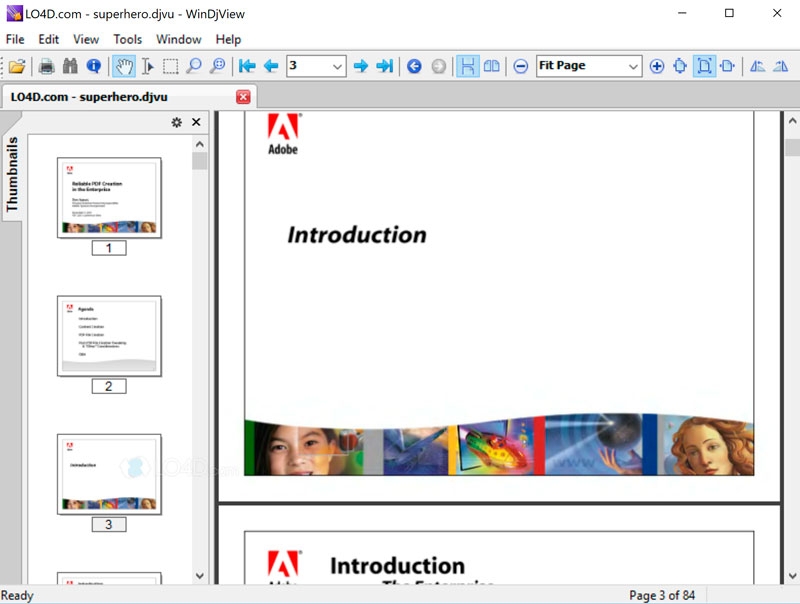Navigate back in view history
Screen dimensions: 800x604
point(414,66)
